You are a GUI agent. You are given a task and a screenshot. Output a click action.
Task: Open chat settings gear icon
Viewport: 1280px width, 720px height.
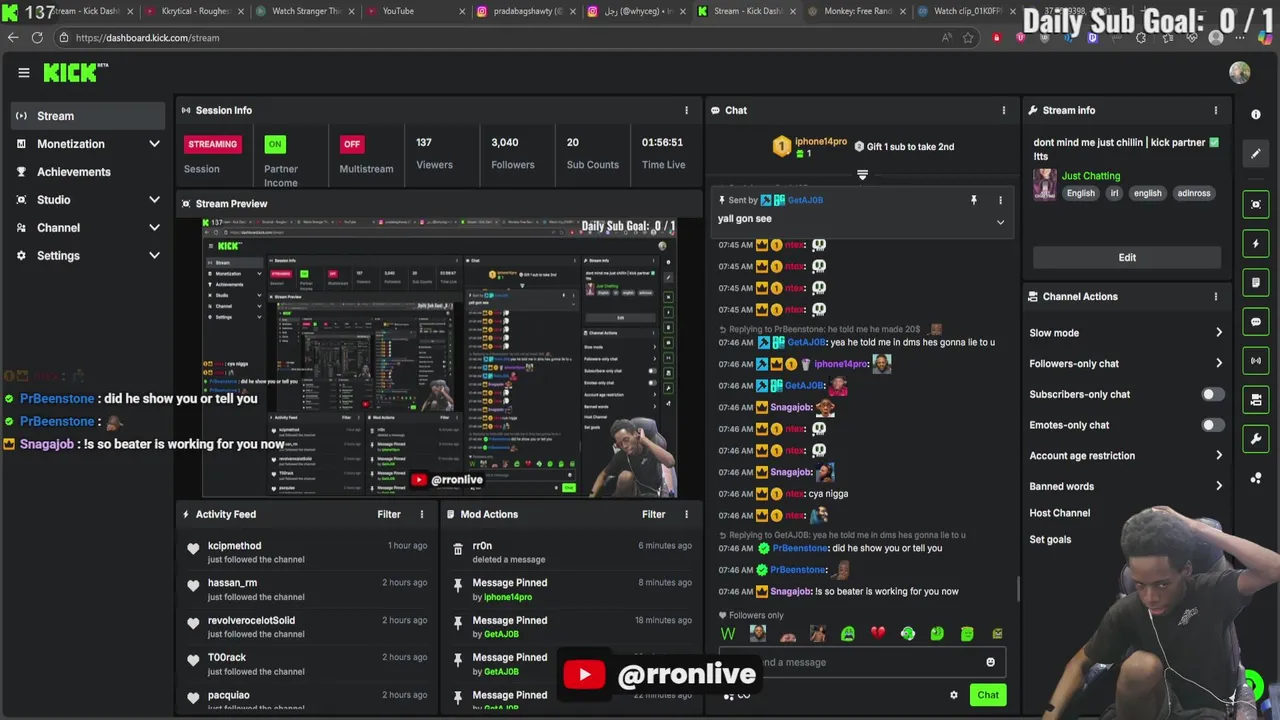(953, 695)
